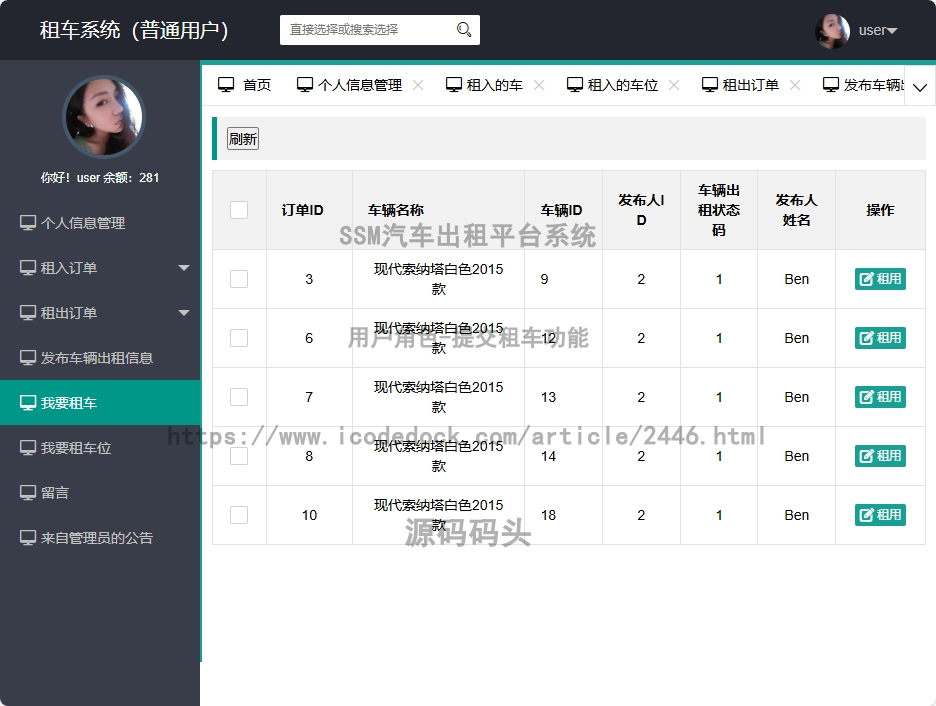Close the 租入的车 tab
936x706 pixels.
[x=539, y=85]
